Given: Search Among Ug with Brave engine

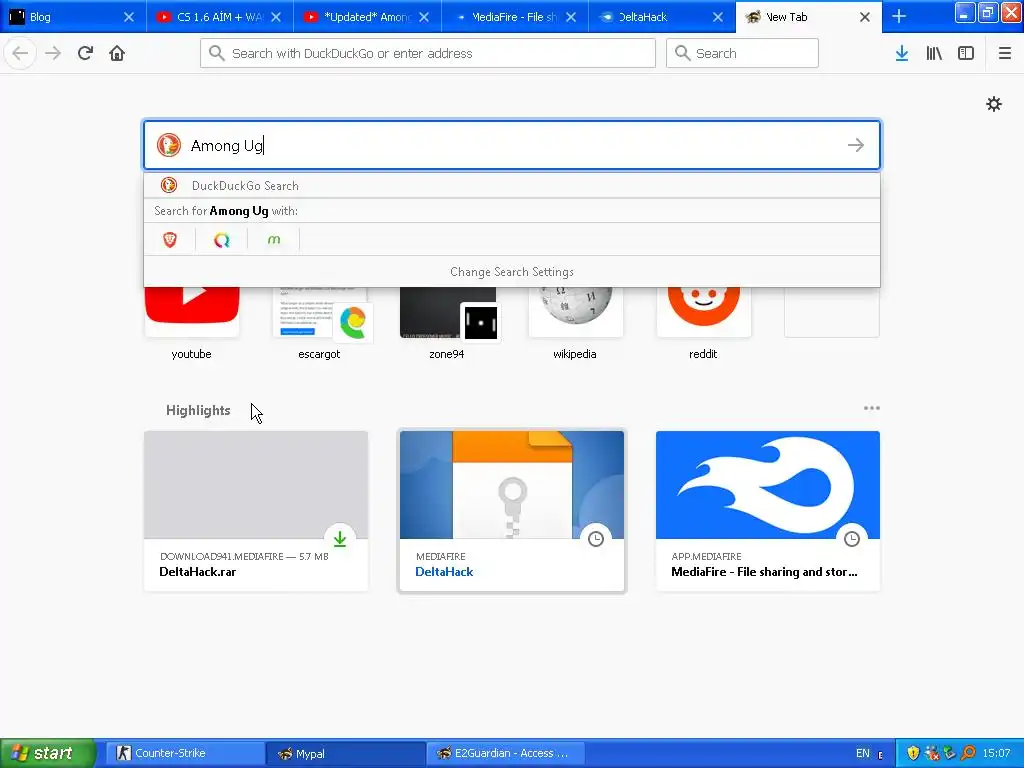Looking at the screenshot, I should click(x=170, y=240).
